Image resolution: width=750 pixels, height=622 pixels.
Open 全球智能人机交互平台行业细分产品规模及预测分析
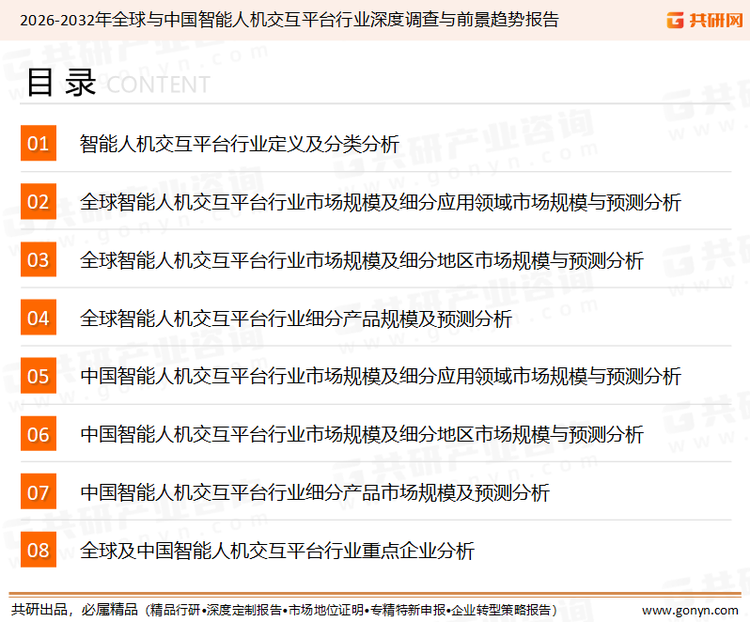click(296, 318)
